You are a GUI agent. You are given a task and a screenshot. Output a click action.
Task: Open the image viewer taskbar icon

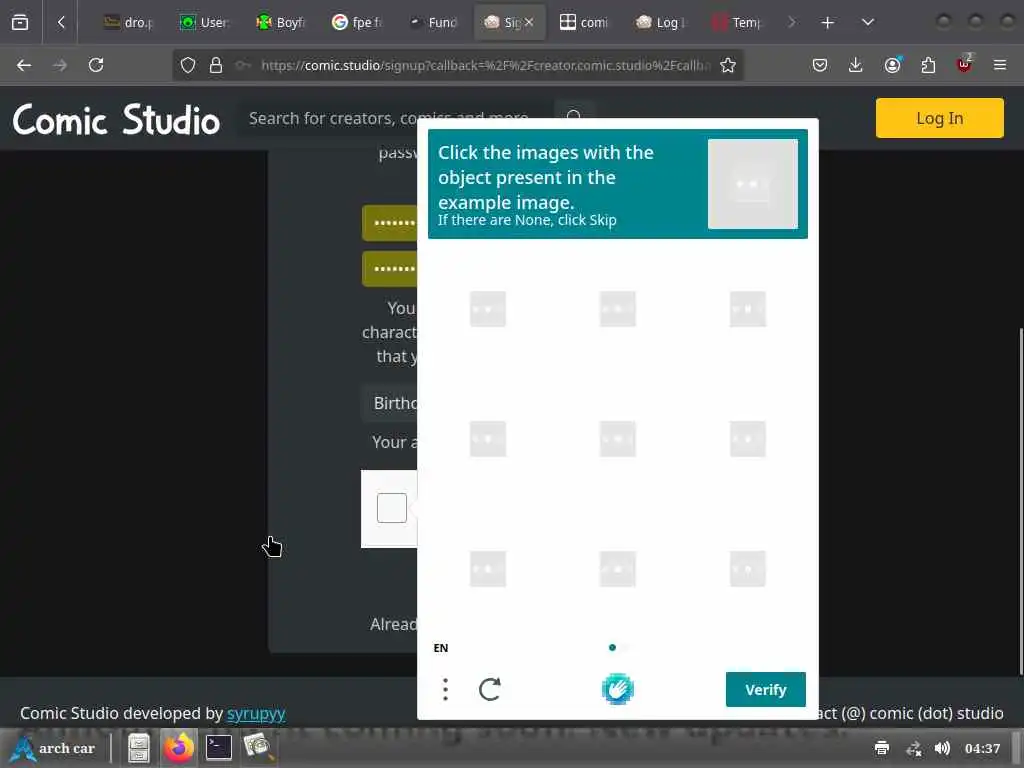(x=258, y=748)
